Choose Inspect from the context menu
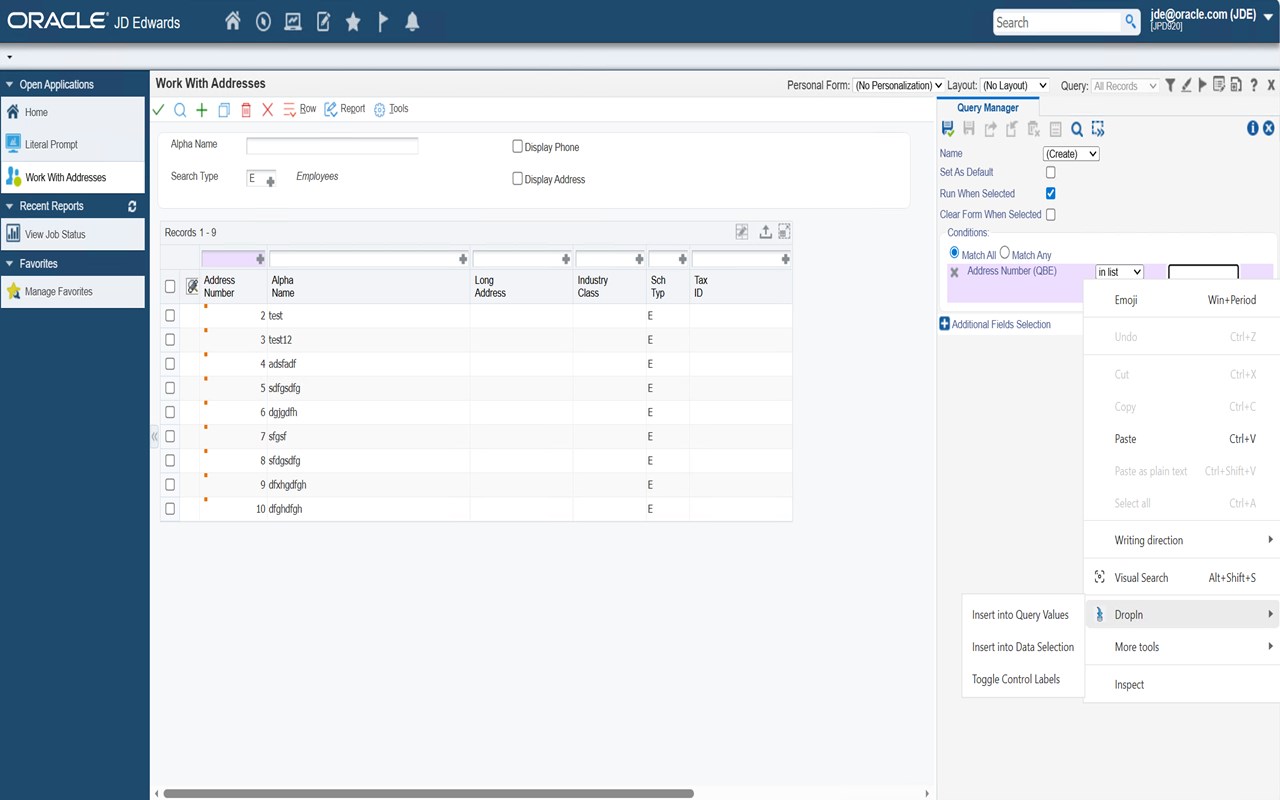 [1182, 685]
